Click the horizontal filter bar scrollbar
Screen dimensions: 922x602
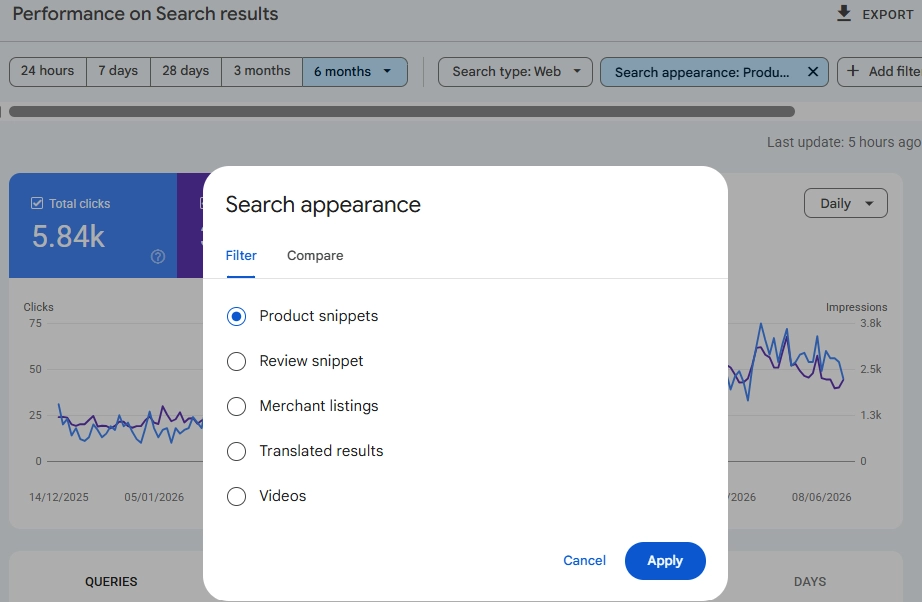point(402,112)
